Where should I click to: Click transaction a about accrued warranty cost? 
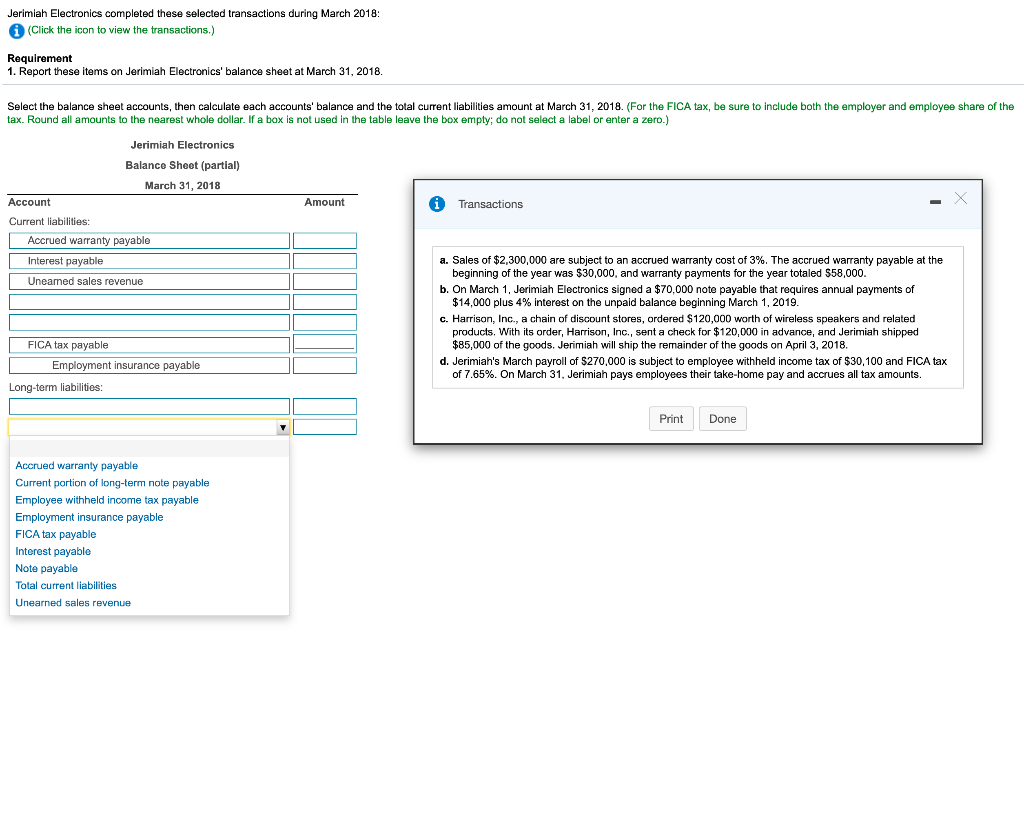(x=692, y=266)
